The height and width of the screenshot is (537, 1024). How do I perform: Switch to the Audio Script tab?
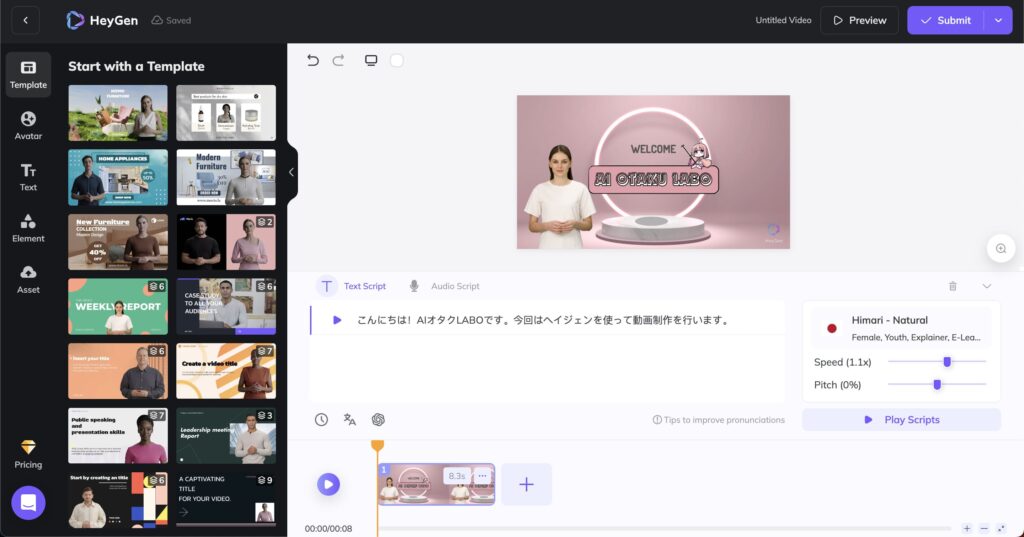coord(444,286)
